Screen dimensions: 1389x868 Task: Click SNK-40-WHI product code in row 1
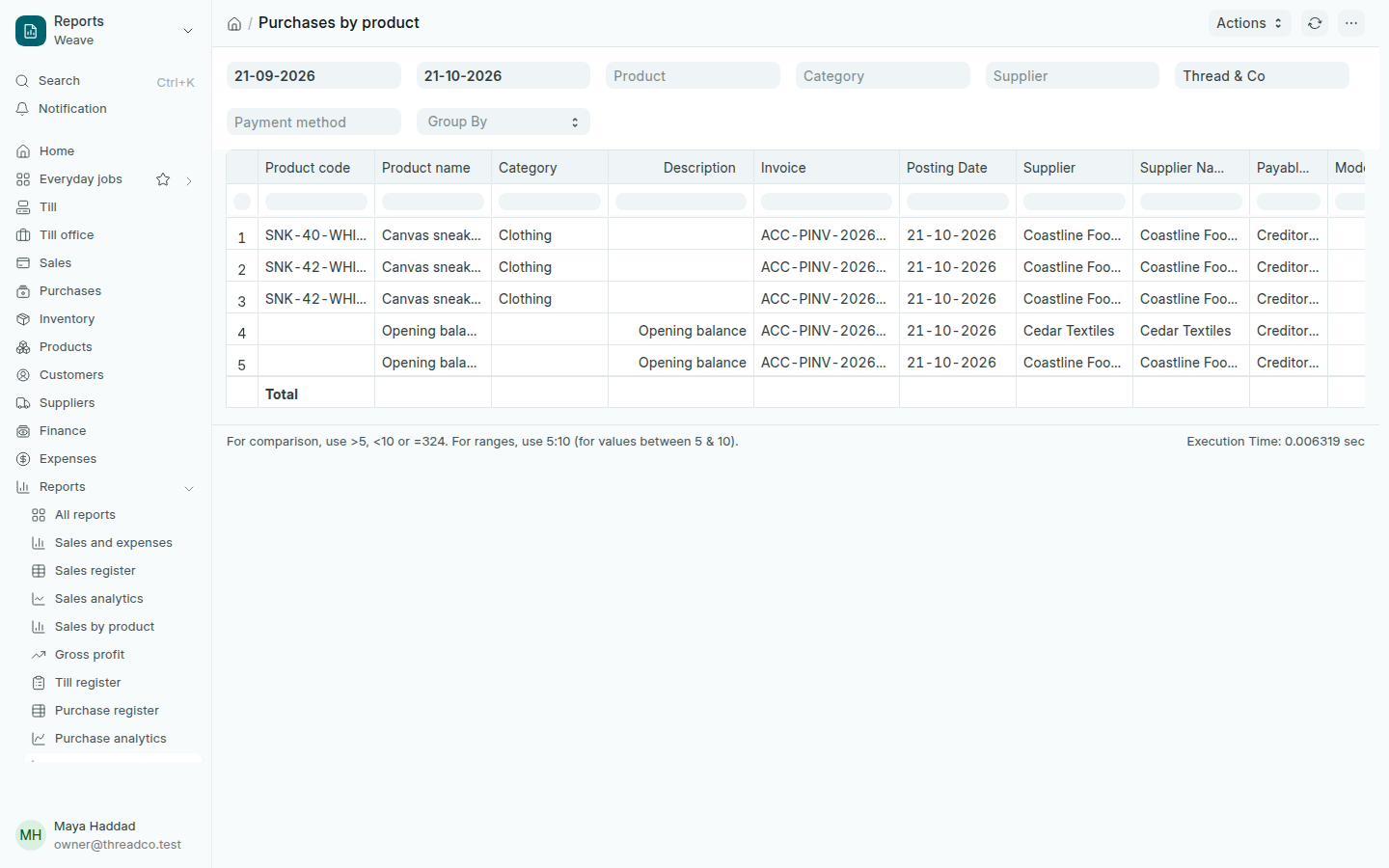point(315,235)
